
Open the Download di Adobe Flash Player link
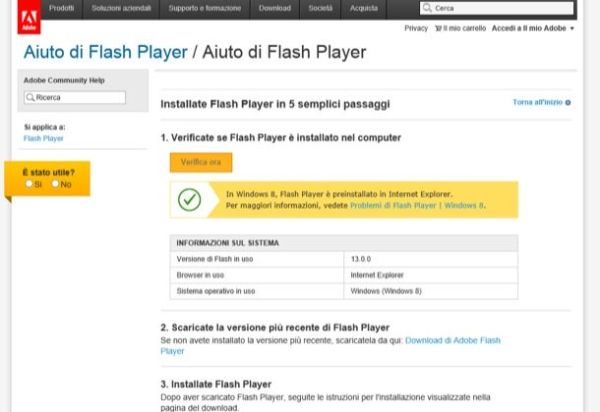pyautogui.click(x=330, y=346)
